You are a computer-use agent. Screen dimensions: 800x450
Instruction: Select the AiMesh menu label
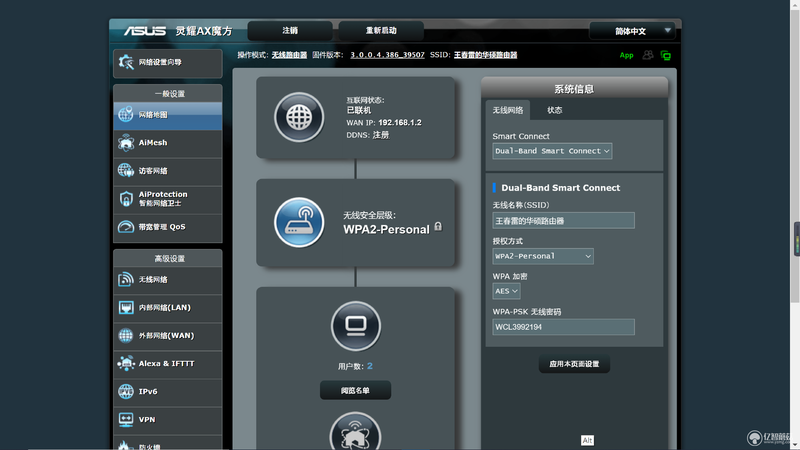pos(153,143)
